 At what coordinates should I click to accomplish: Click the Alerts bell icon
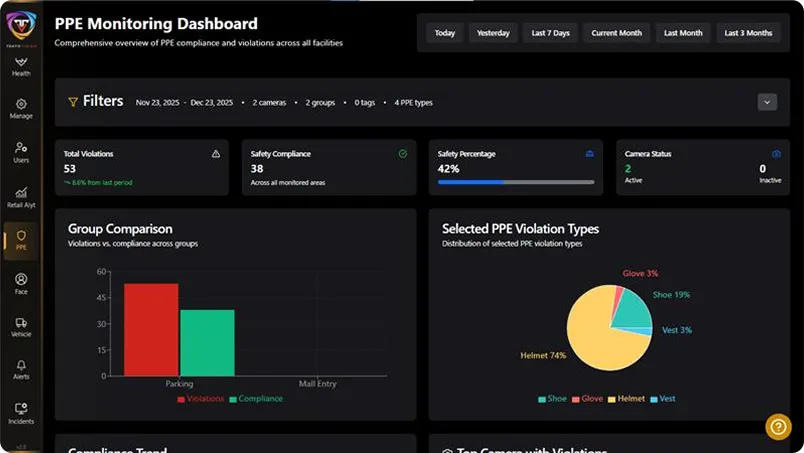21,366
